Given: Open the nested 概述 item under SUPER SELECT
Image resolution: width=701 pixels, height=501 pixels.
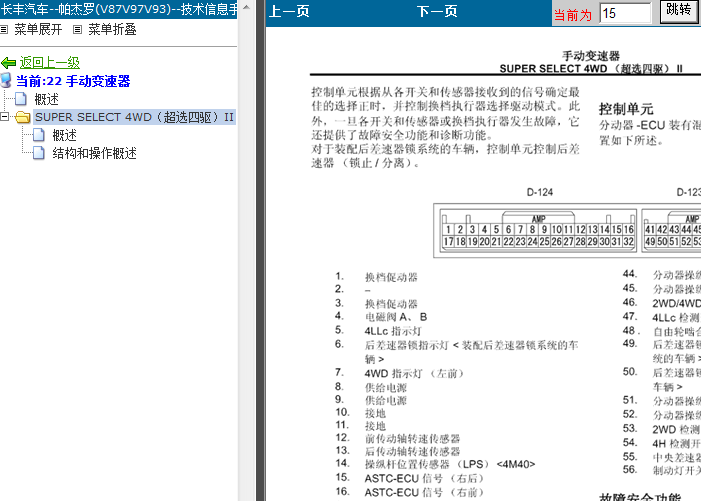Looking at the screenshot, I should (x=64, y=135).
